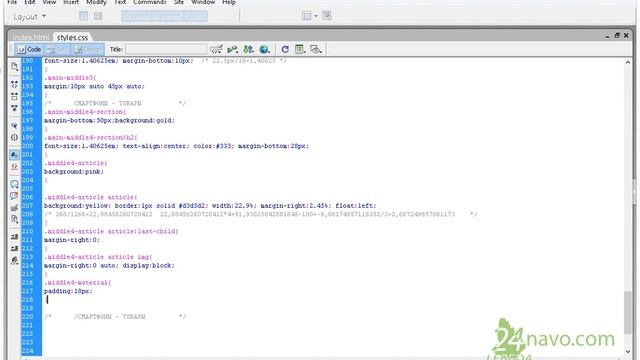
Task: Click the vertical scrollbar thumb
Action: (x=628, y=313)
